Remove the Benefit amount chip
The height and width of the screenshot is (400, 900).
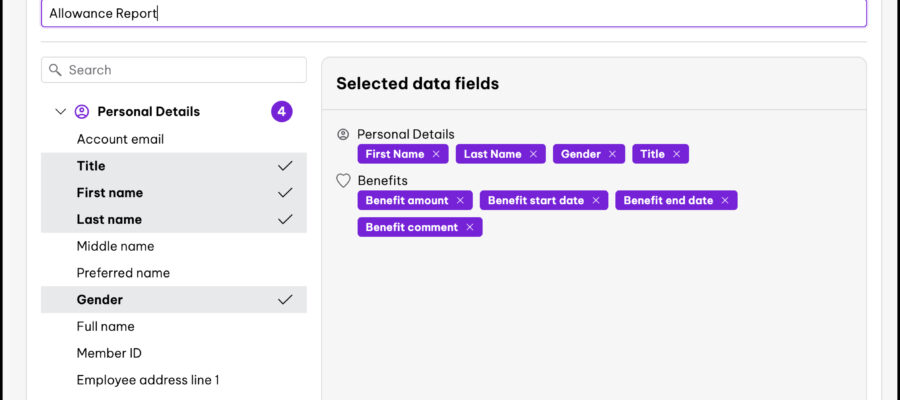[x=460, y=200]
